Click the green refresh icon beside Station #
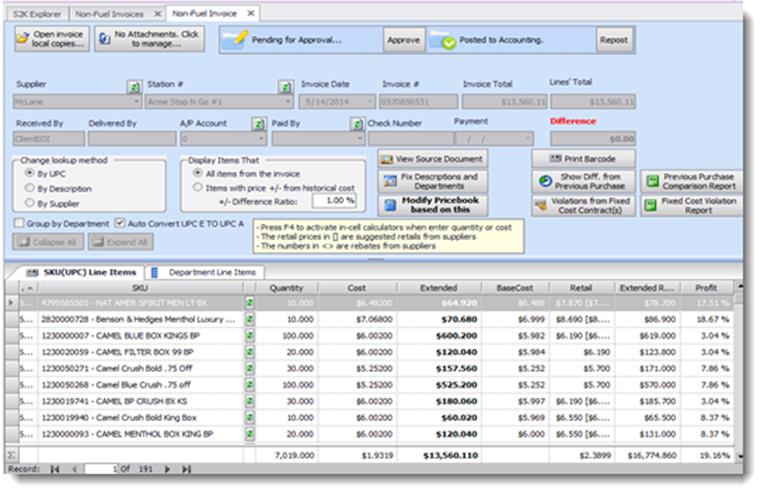Screen dimensions: 764x495 [x=285, y=87]
